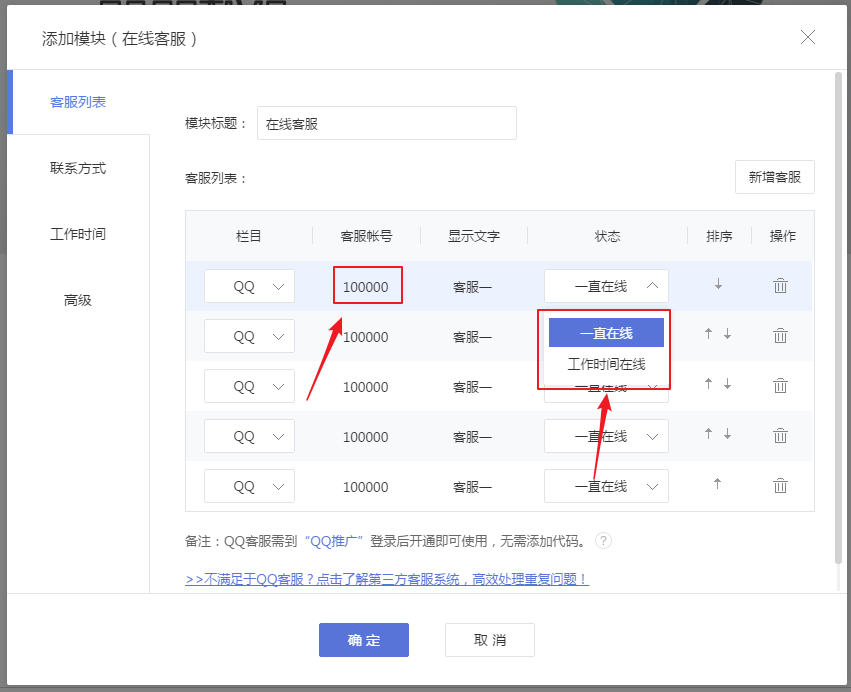Confirm with the 确定 button
Screen dimensions: 851x692
pos(364,640)
